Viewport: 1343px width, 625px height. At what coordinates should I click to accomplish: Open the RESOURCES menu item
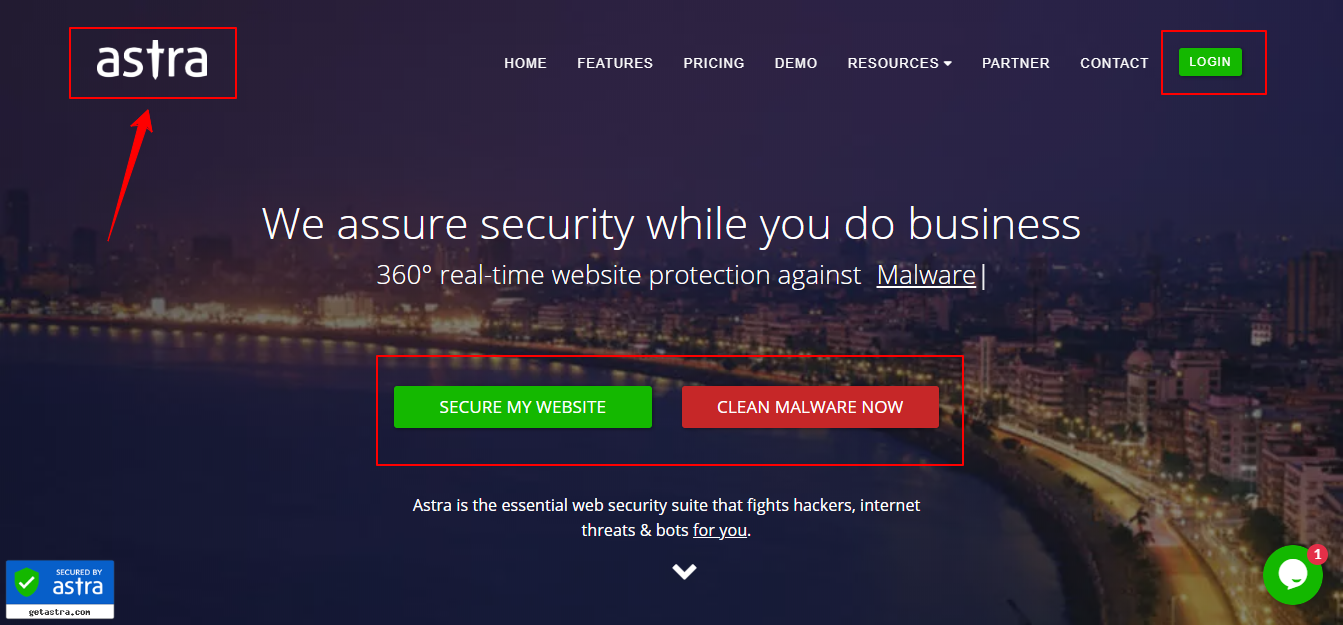(899, 63)
